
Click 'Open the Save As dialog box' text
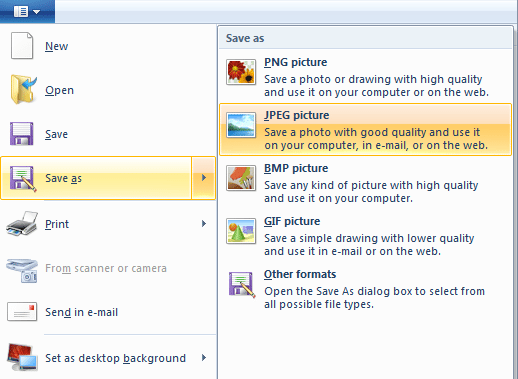click(374, 298)
